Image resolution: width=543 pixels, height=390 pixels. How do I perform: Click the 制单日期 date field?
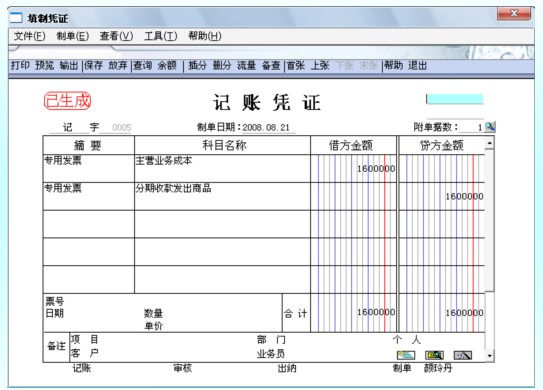tap(269, 128)
